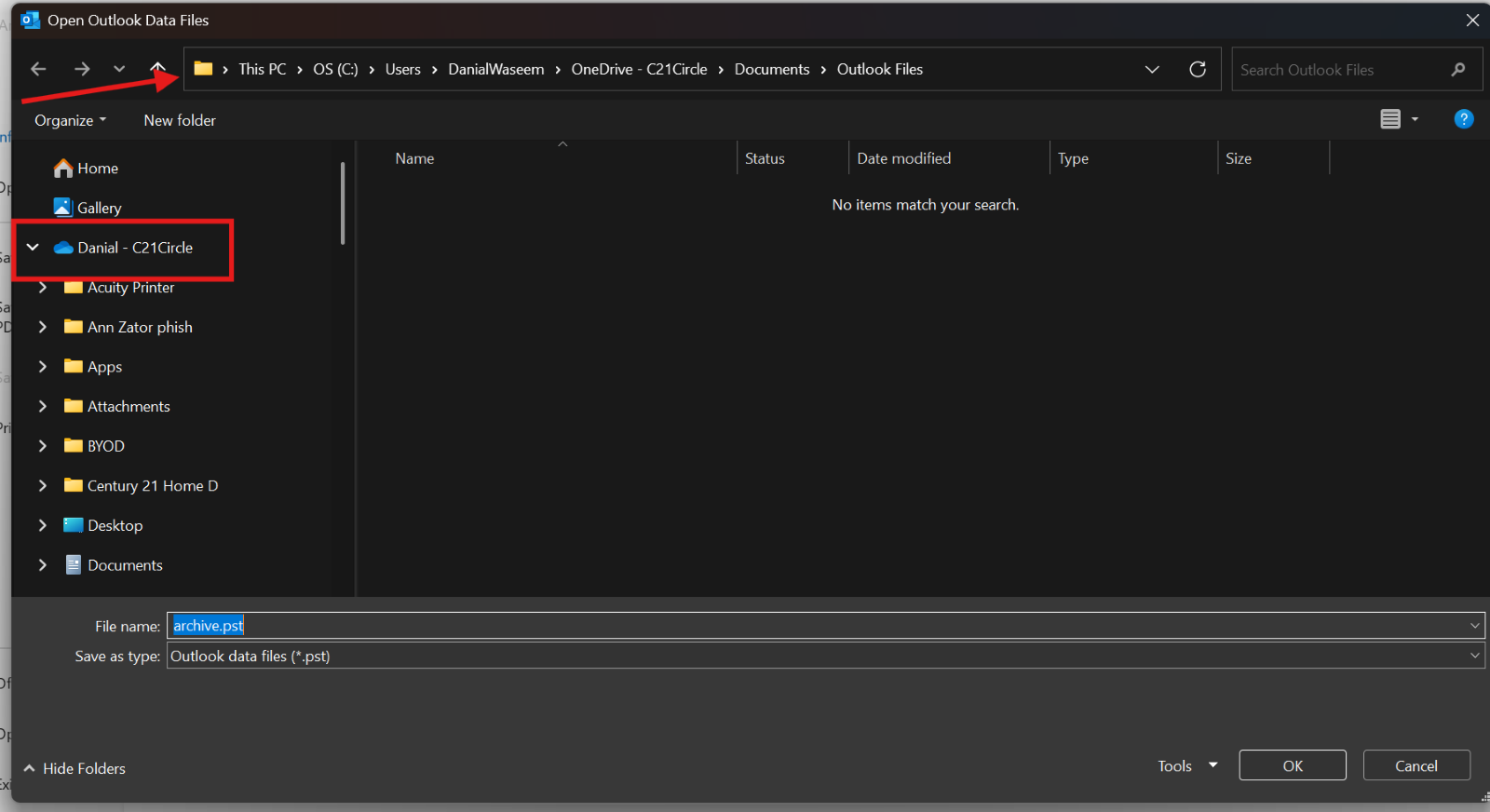Refresh the Outlook Files folder view
Viewport: 1490px width, 812px height.
point(1198,69)
